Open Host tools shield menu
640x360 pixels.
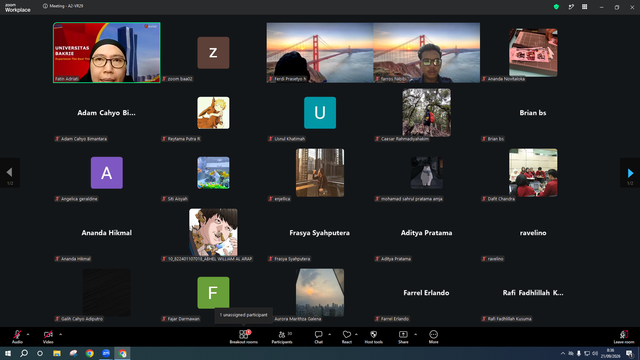(373, 337)
